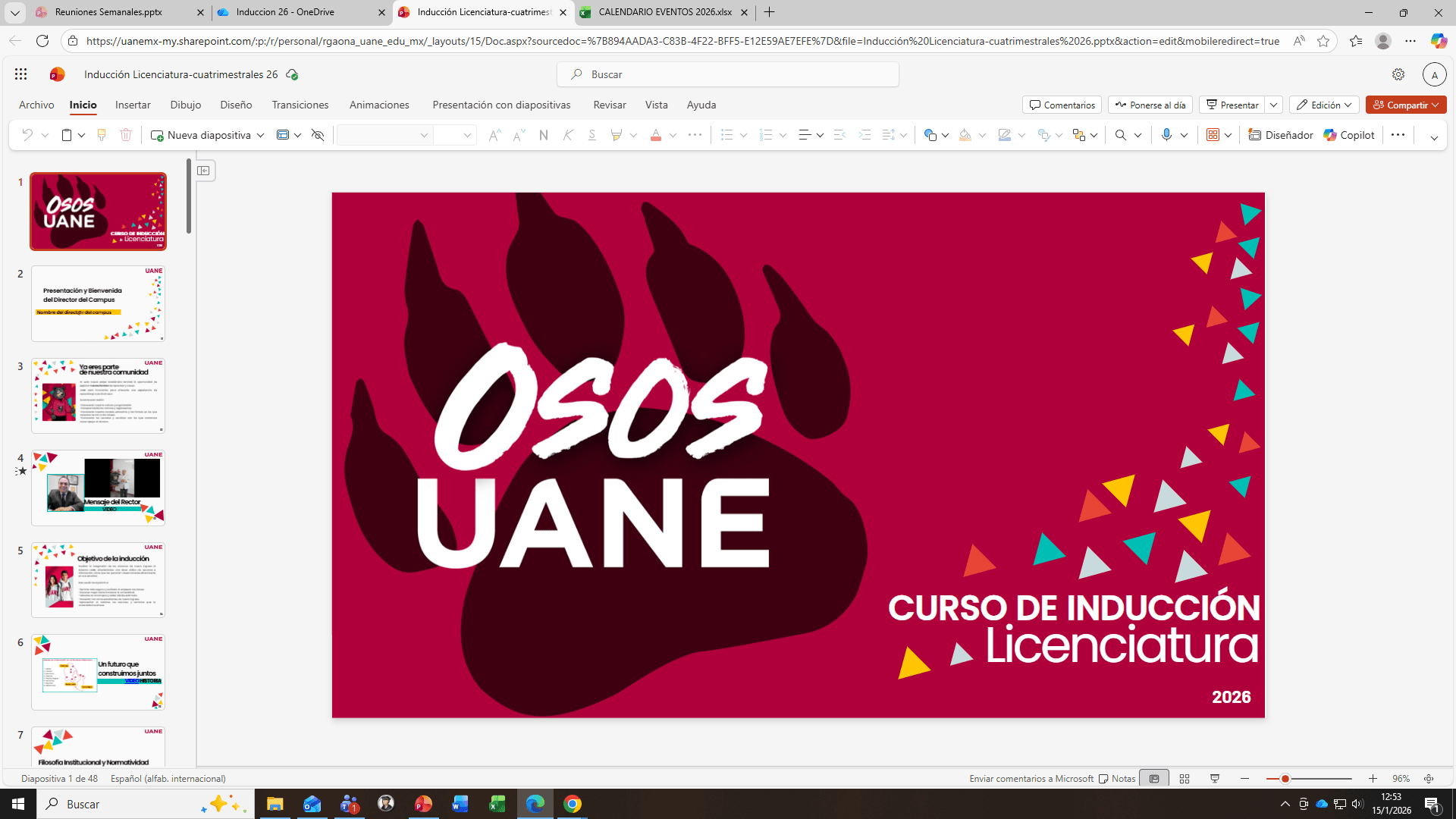1456x819 pixels.
Task: Adjust the zoom slider in the status bar
Action: (x=1285, y=778)
